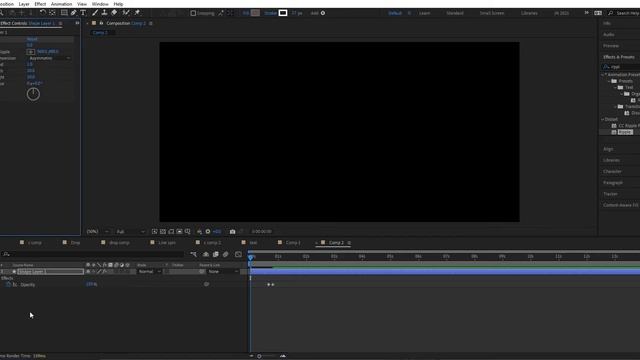640x360 pixels.
Task: Click the zoom out mountain icon under timeline
Action: (251, 356)
